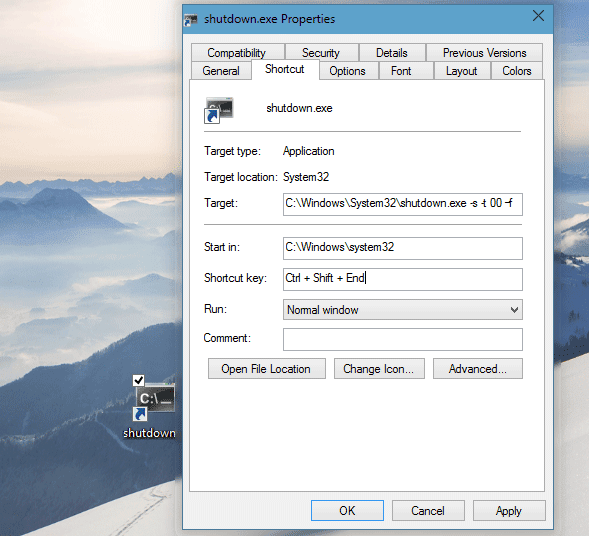
Task: Click the Target type Application text
Action: coord(308,151)
